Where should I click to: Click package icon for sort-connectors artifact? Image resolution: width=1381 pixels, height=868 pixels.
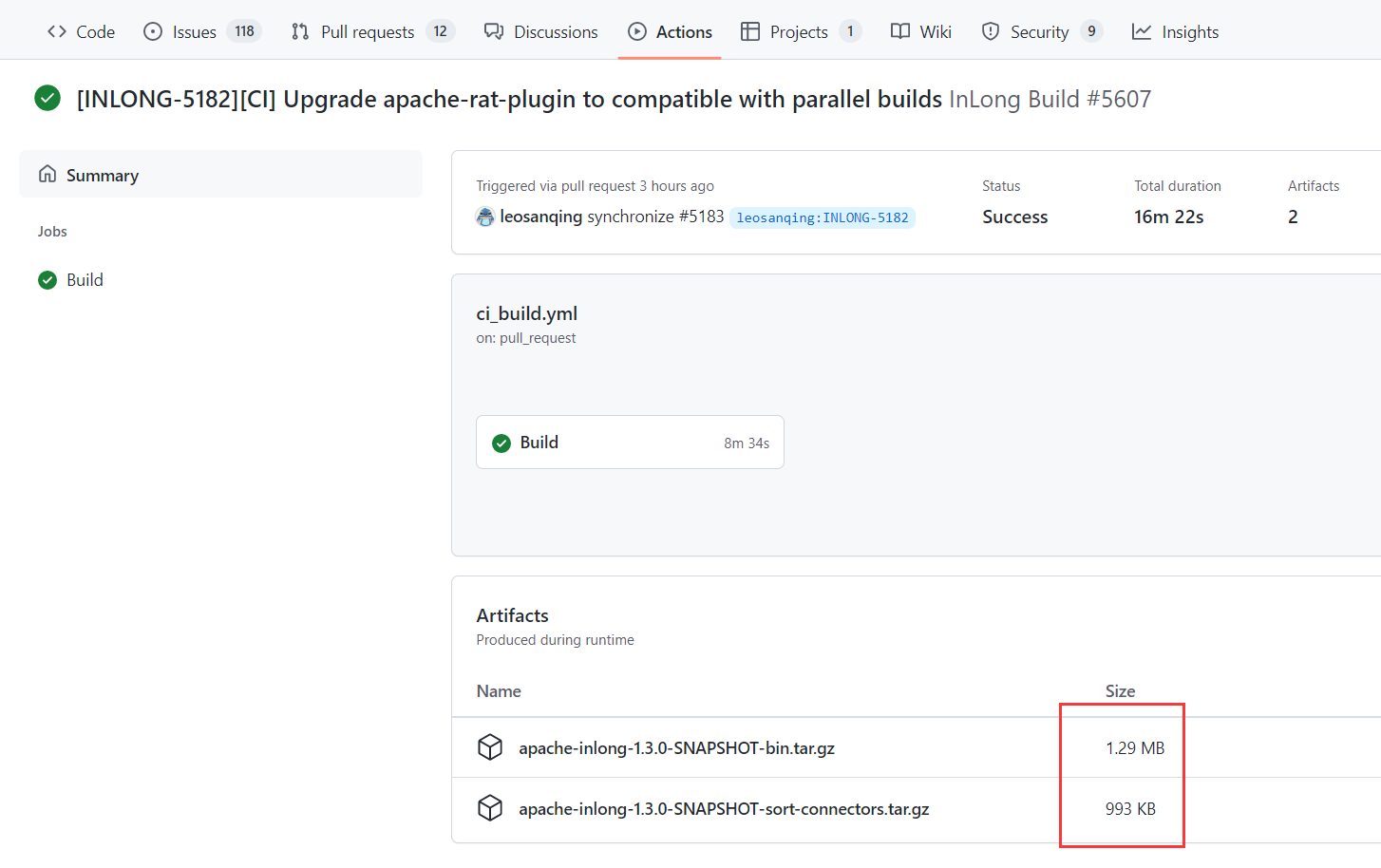pyautogui.click(x=490, y=808)
